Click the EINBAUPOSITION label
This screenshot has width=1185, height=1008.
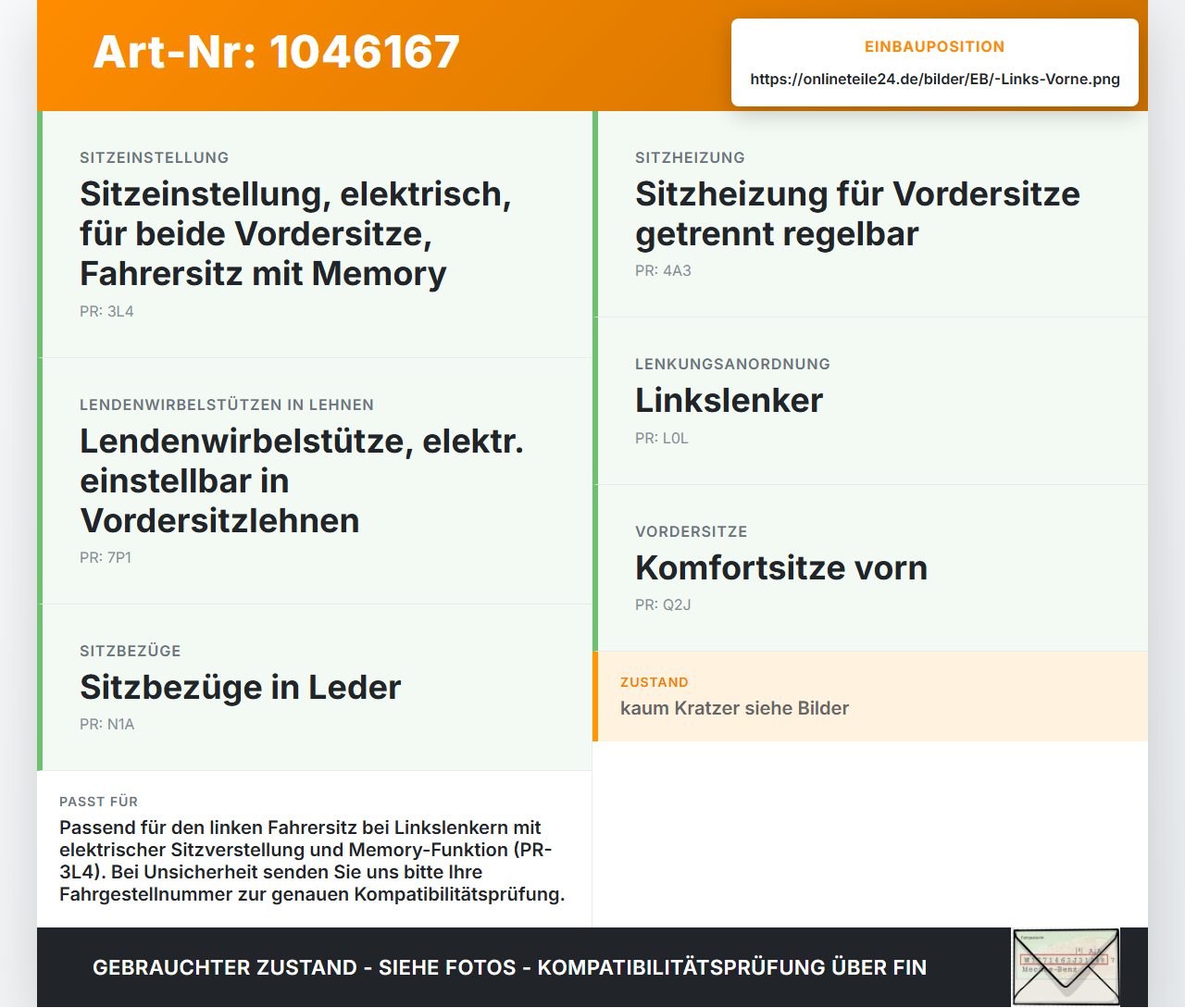coord(934,46)
